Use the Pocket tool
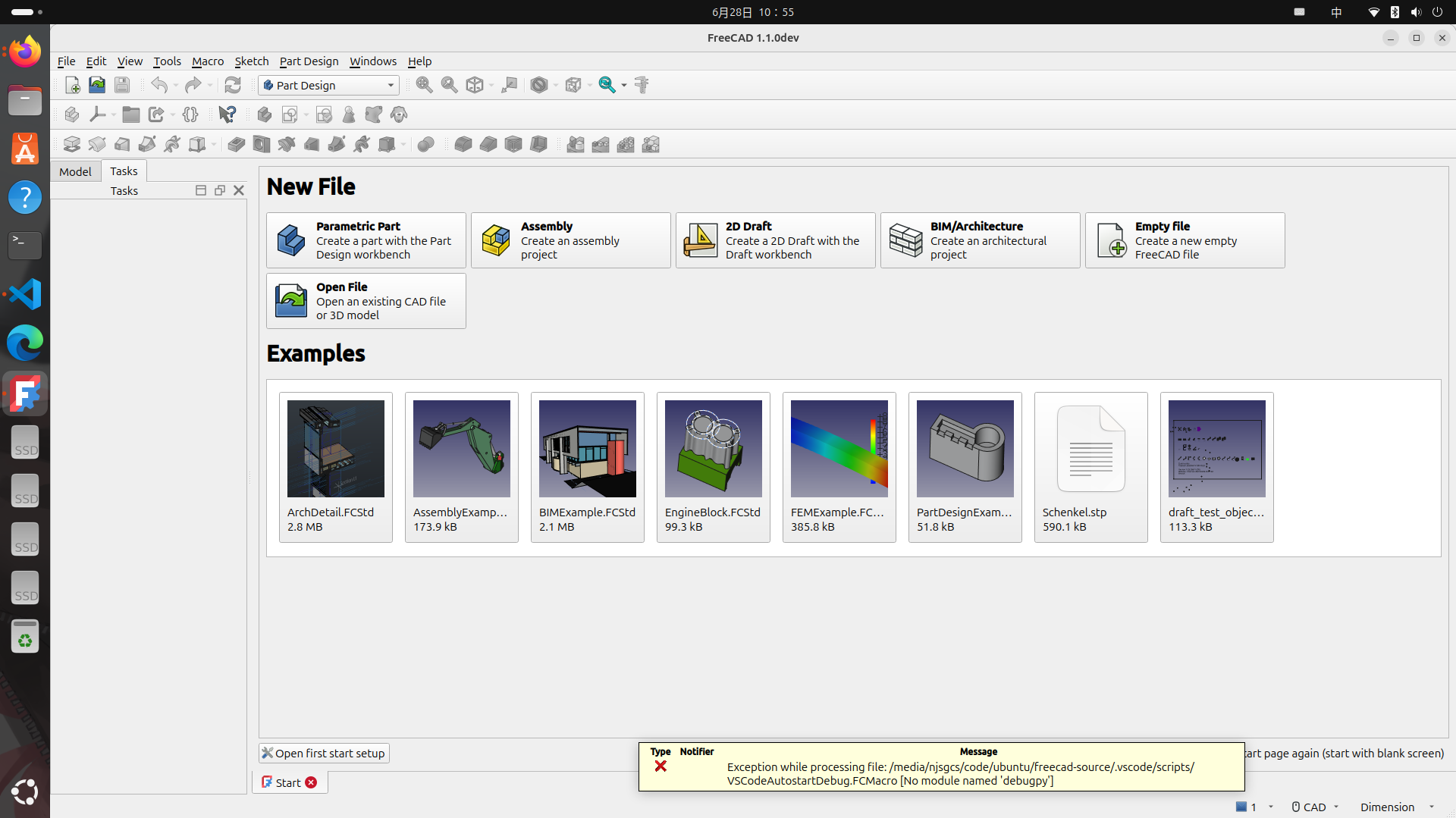Image resolution: width=1456 pixels, height=818 pixels. point(236,144)
